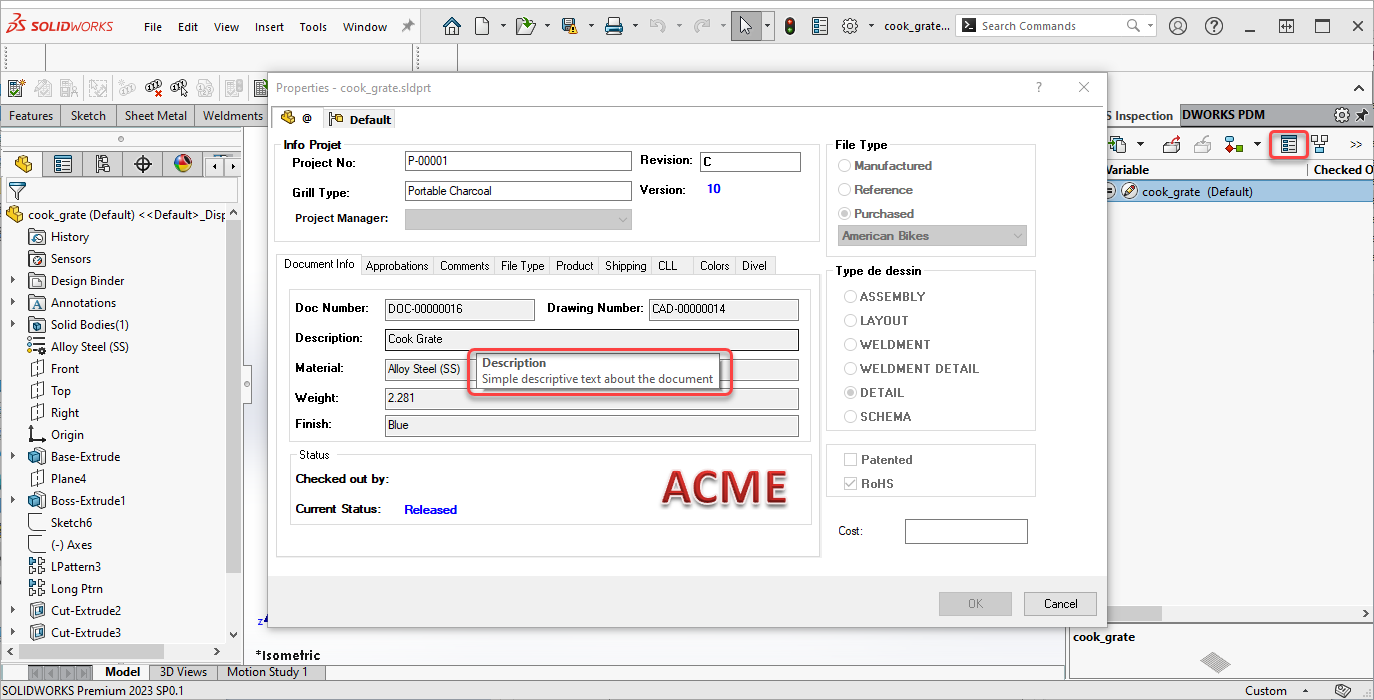Screen dimensions: 1374x700
Task: Open the PropertyManager tab icon
Action: point(63,164)
